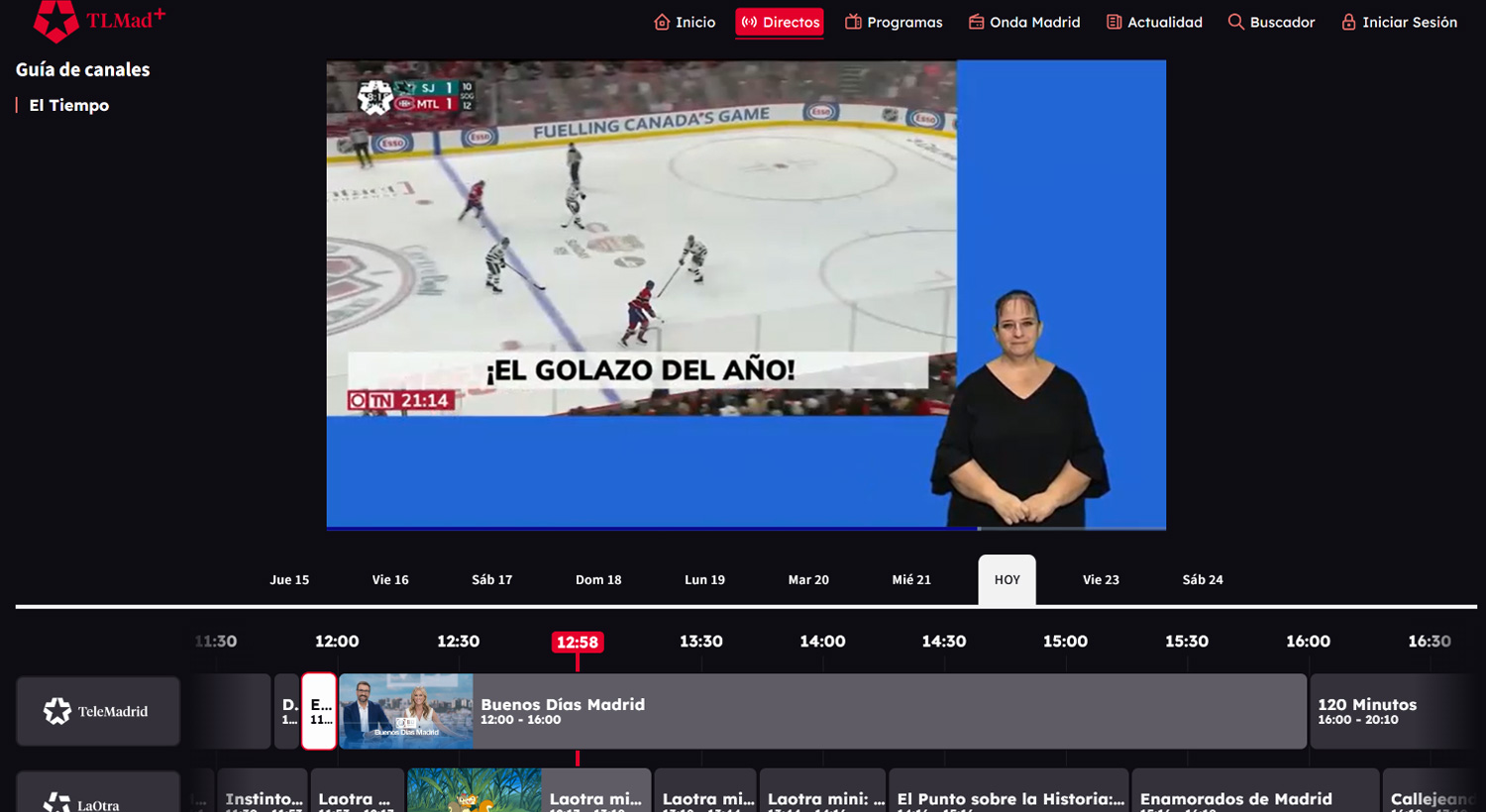Open the Actualidad news section
The width and height of the screenshot is (1486, 812).
coord(1154,22)
